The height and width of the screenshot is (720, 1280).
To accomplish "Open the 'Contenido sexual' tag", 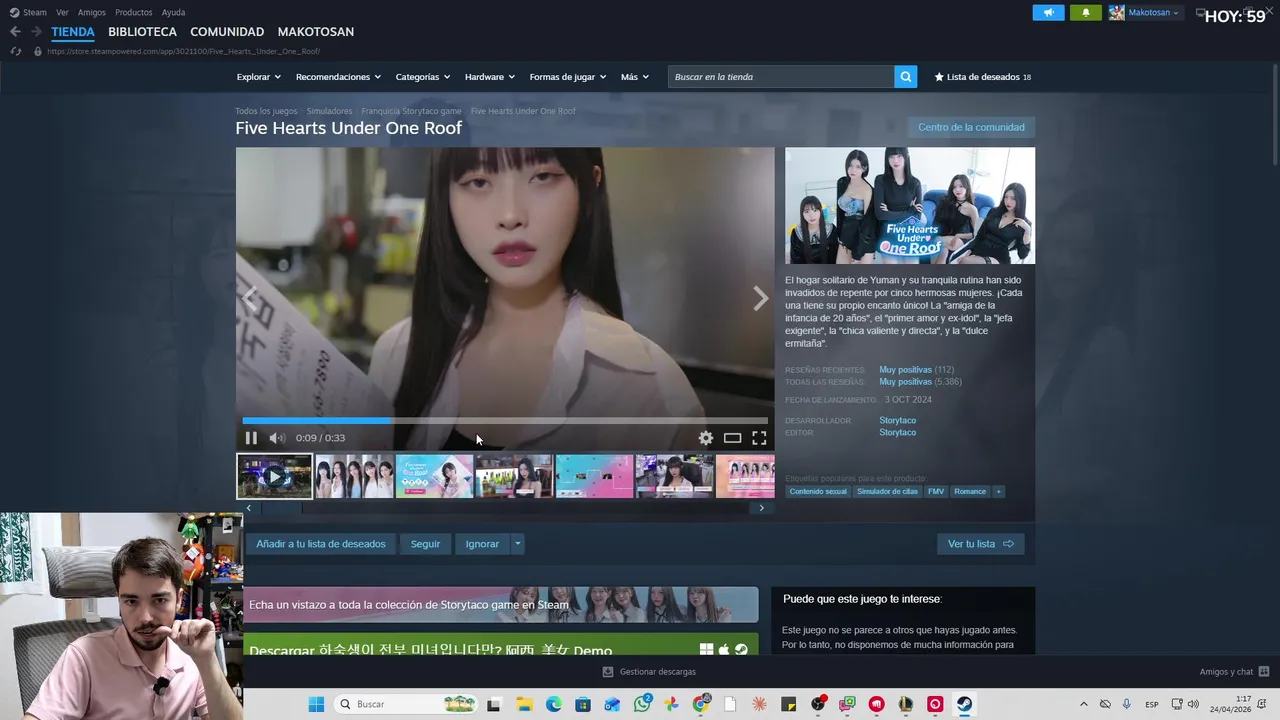I will tap(818, 491).
